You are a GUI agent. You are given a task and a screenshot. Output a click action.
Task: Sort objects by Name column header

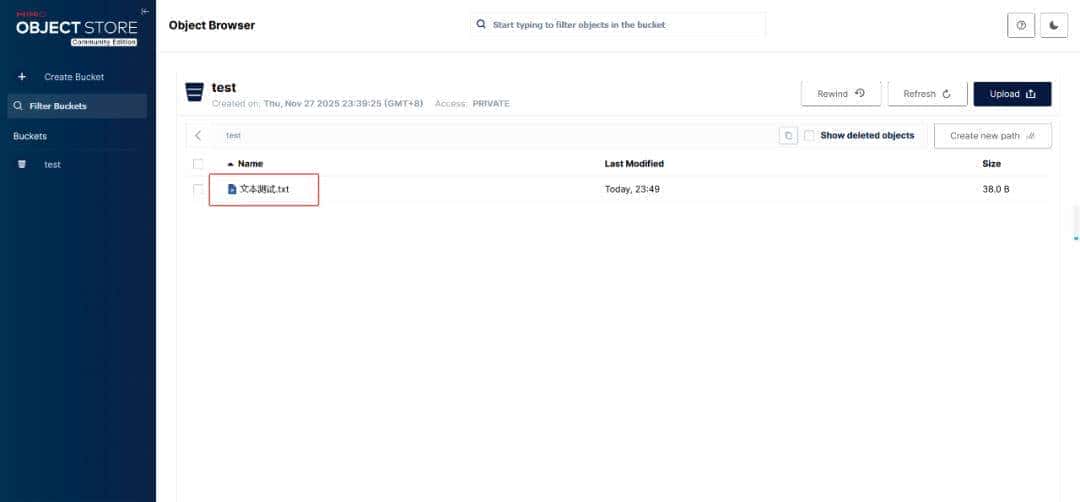click(250, 164)
